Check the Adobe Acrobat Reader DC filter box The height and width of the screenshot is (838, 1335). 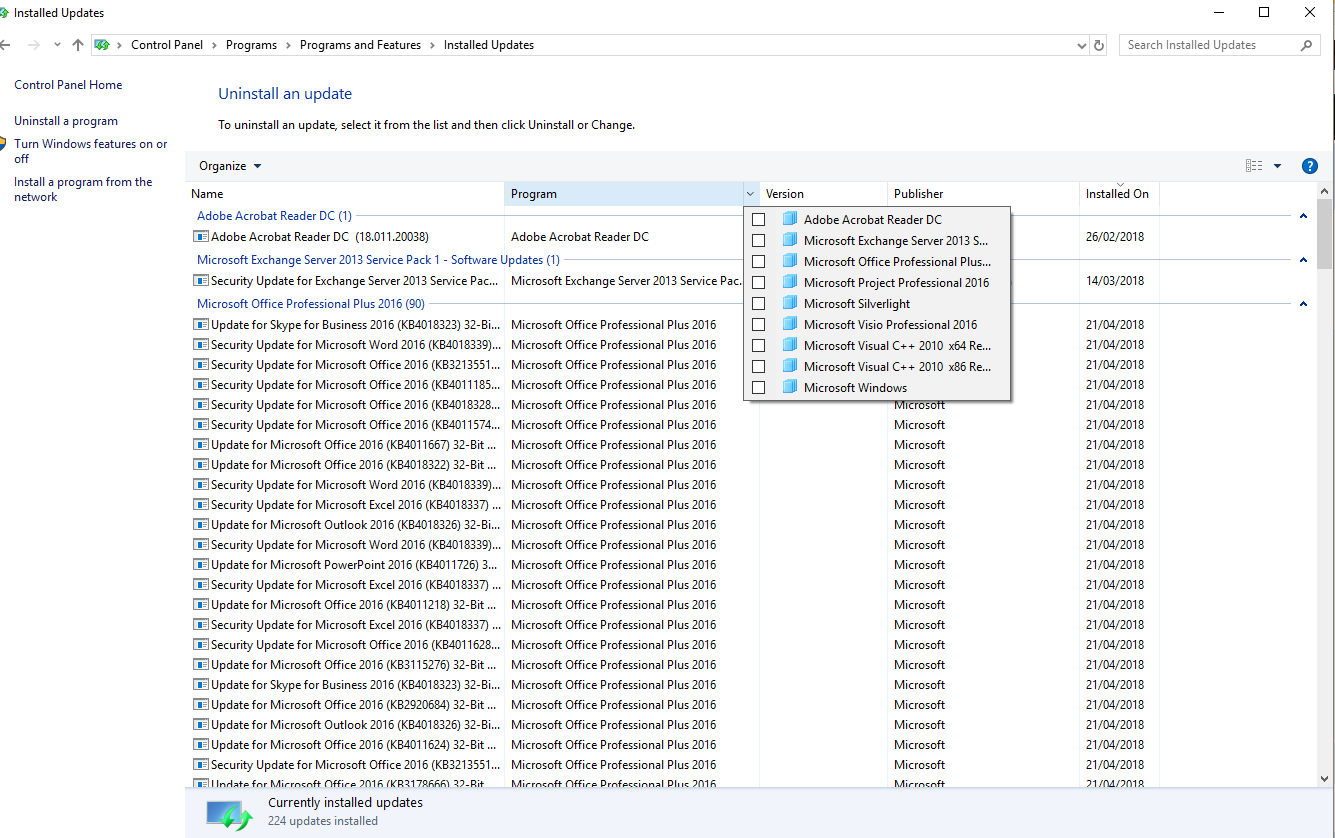coord(759,220)
